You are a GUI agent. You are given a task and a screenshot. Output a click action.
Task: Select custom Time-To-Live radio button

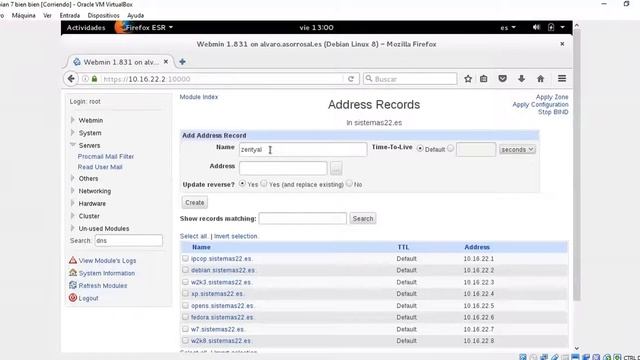point(450,148)
